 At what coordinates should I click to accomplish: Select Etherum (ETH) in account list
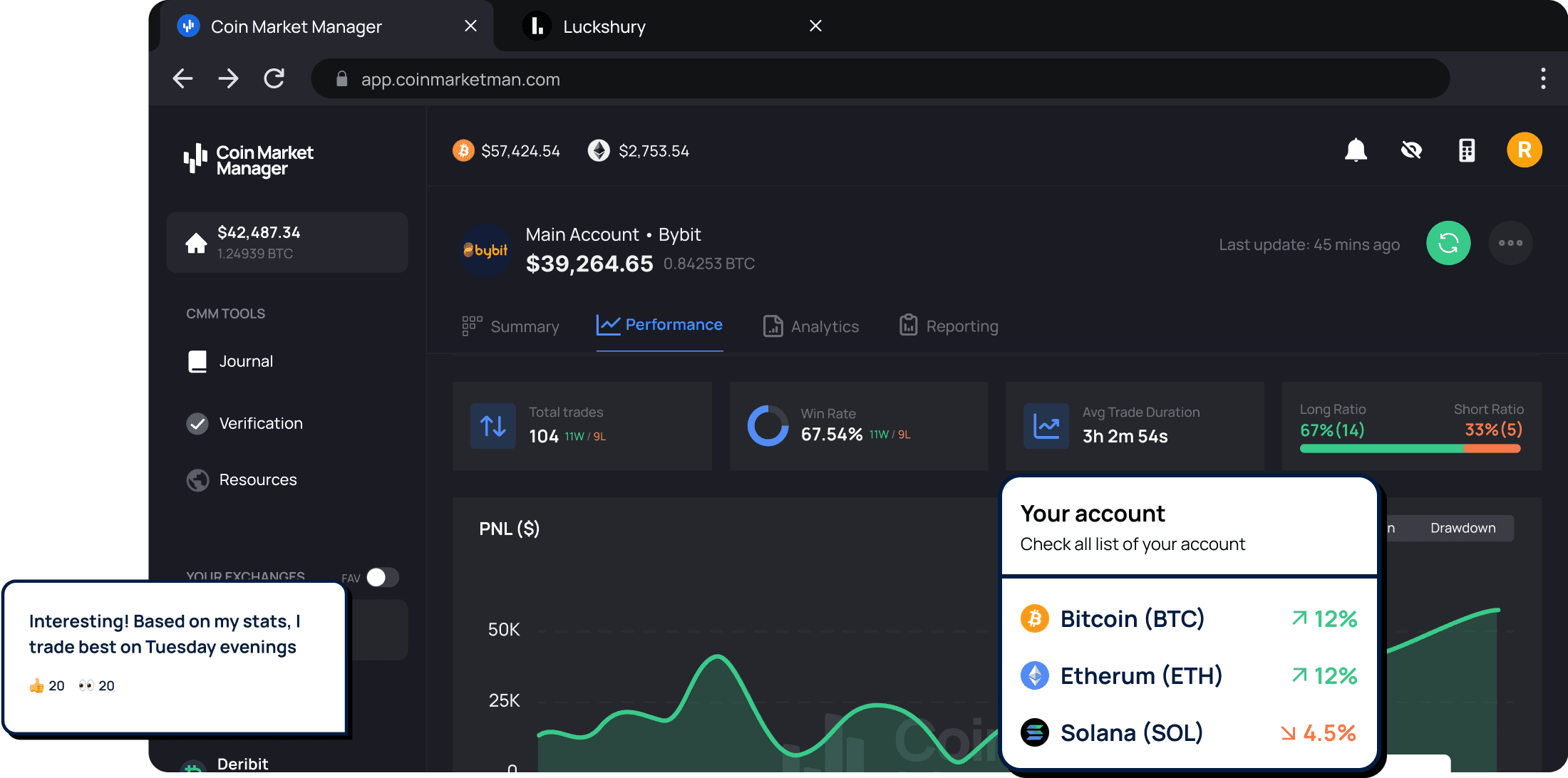[x=1189, y=675]
